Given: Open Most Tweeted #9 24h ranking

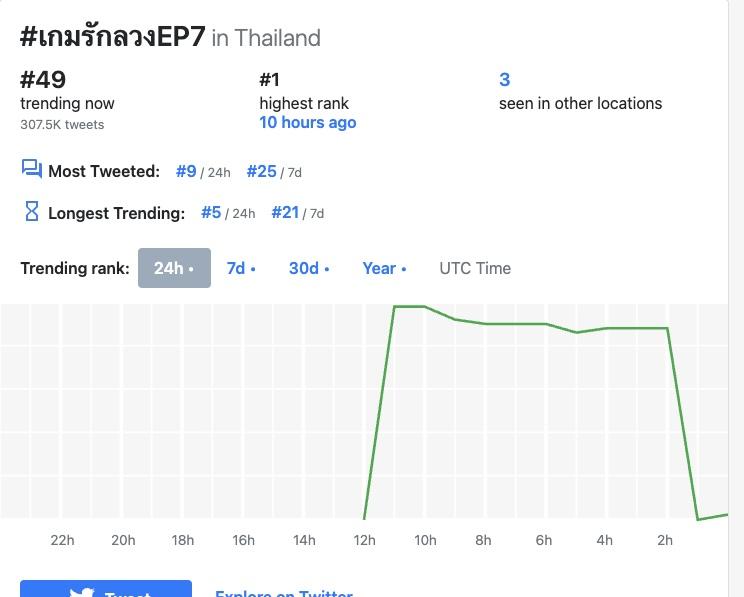Looking at the screenshot, I should pos(186,171).
